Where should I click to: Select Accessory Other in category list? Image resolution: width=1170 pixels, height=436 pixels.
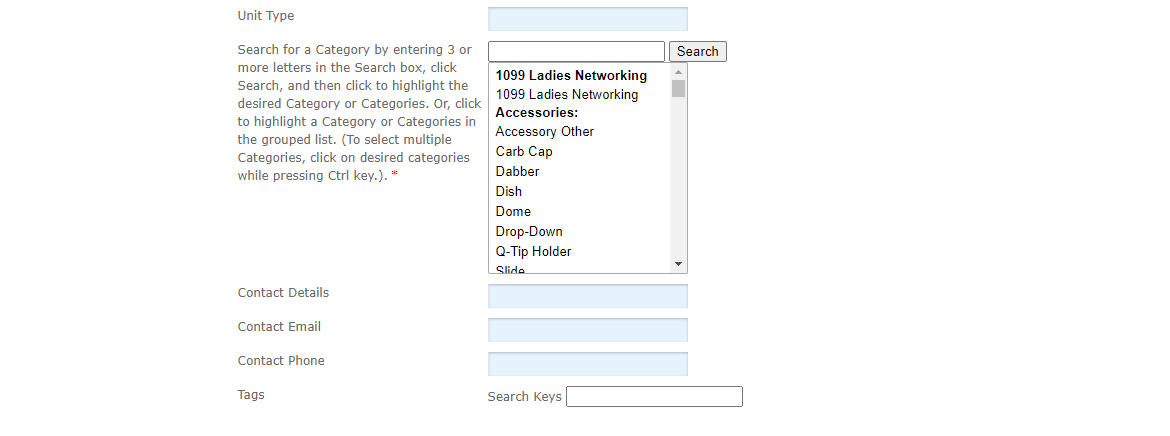coord(545,132)
